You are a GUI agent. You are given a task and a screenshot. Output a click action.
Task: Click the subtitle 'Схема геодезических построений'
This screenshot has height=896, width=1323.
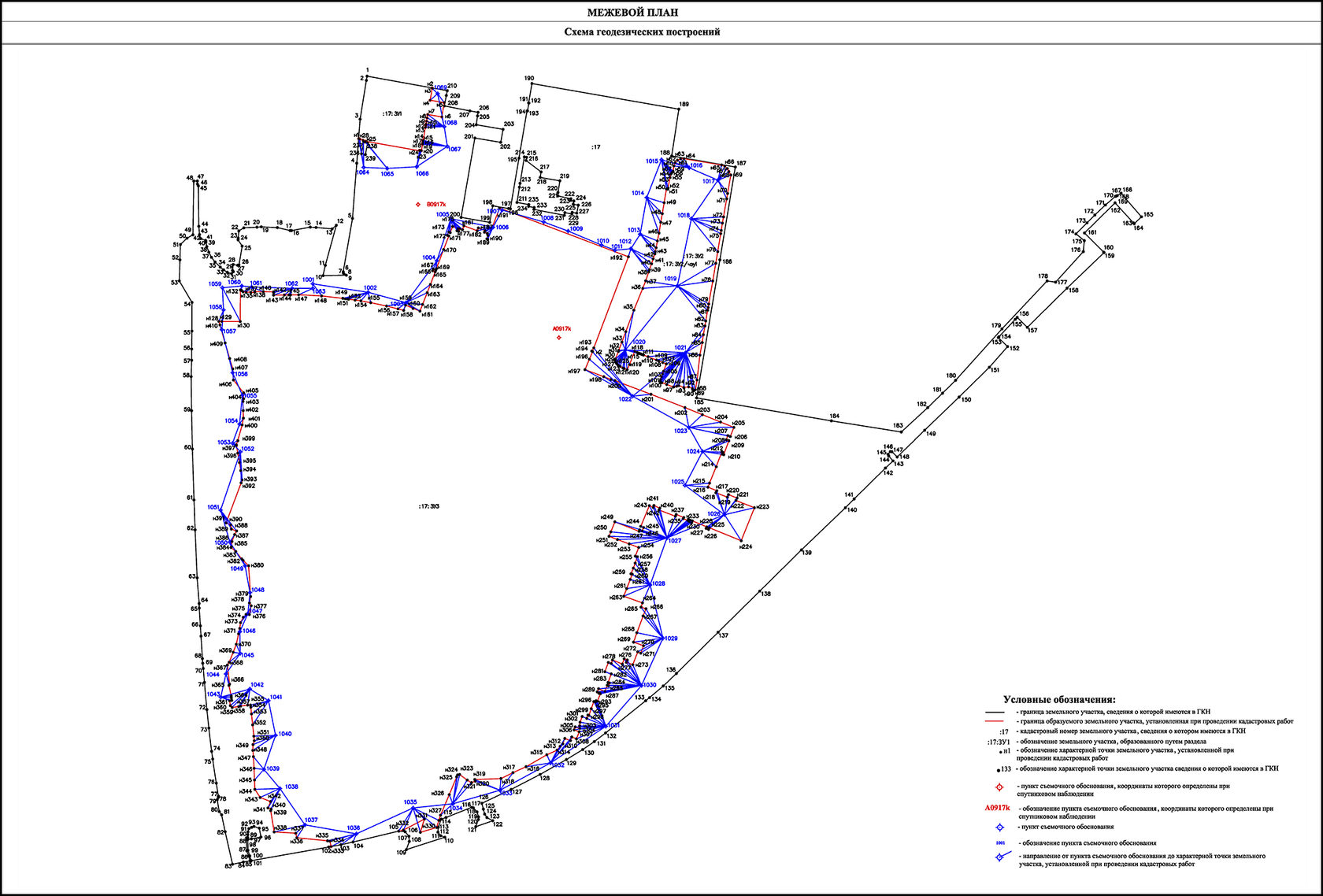642,32
